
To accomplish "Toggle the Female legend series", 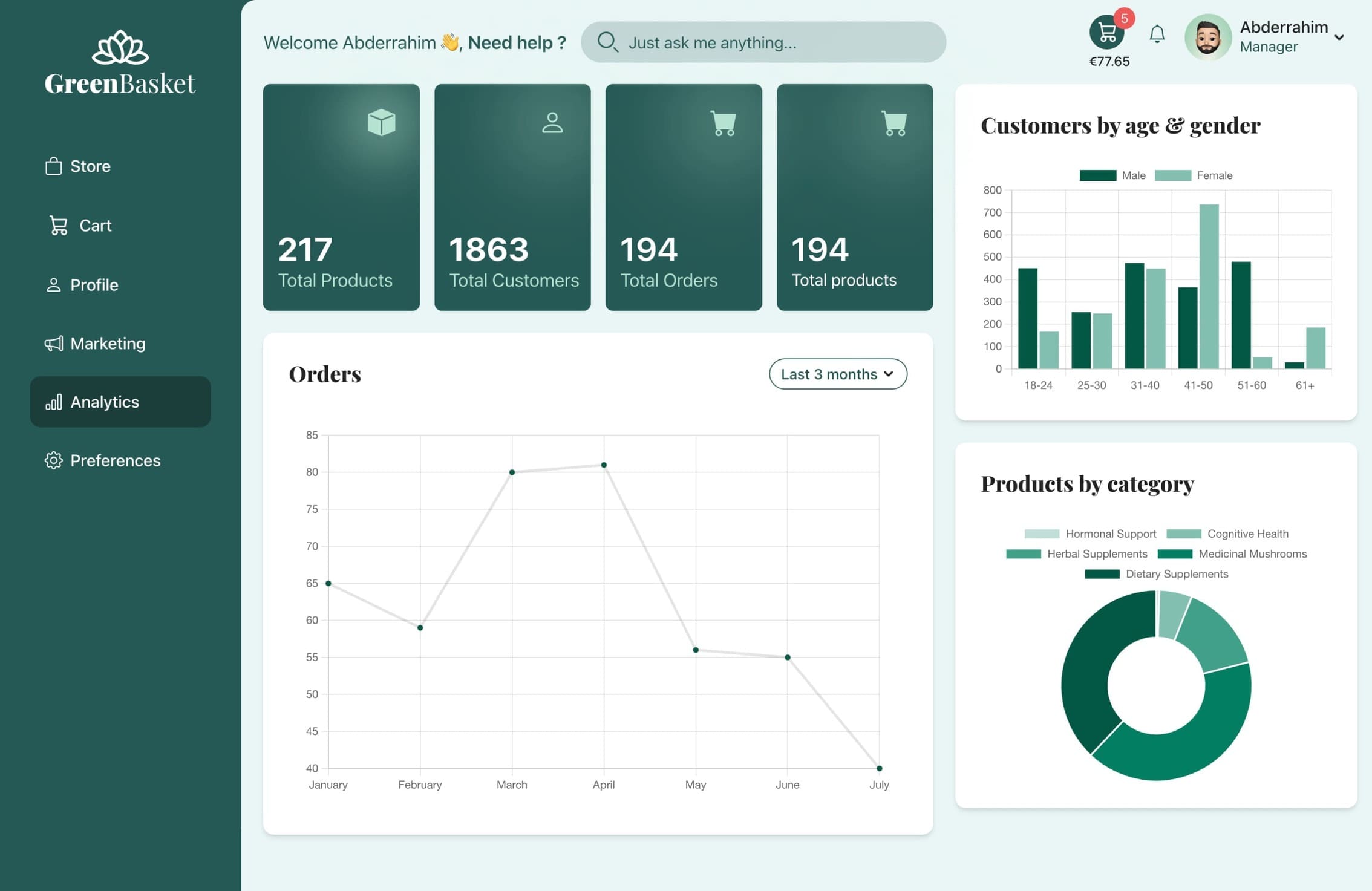I will point(1195,175).
